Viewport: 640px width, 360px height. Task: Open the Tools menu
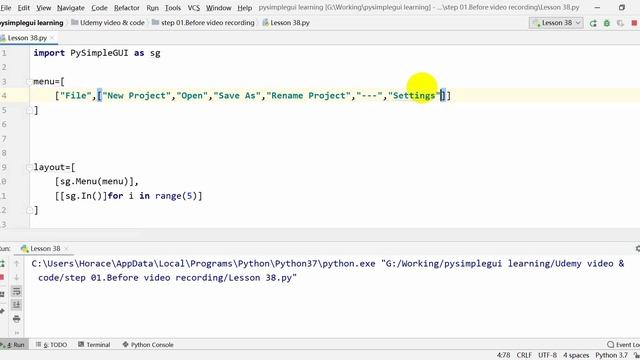(173, 8)
